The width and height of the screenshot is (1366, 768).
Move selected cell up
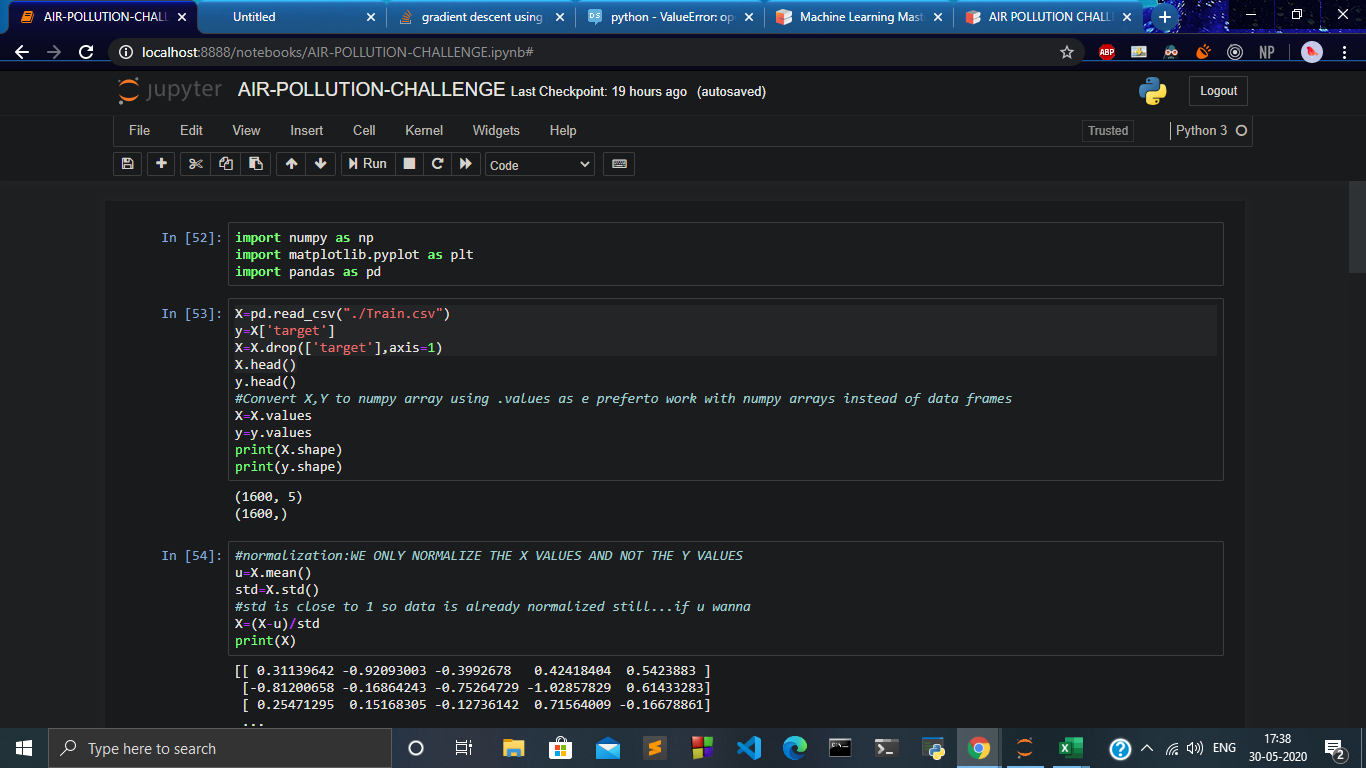pyautogui.click(x=291, y=164)
